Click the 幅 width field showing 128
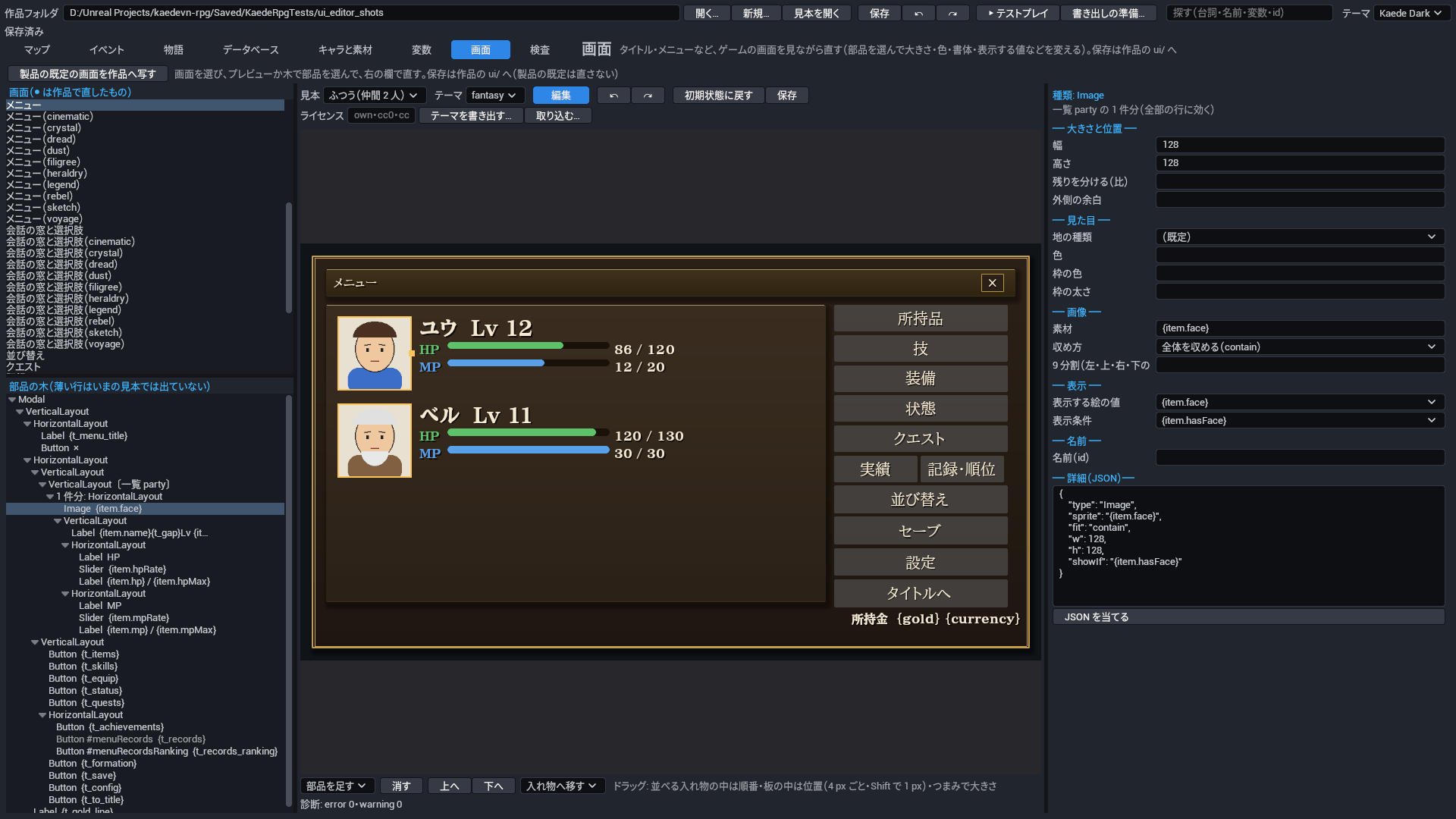Screen dimensions: 1456x819 point(1300,145)
